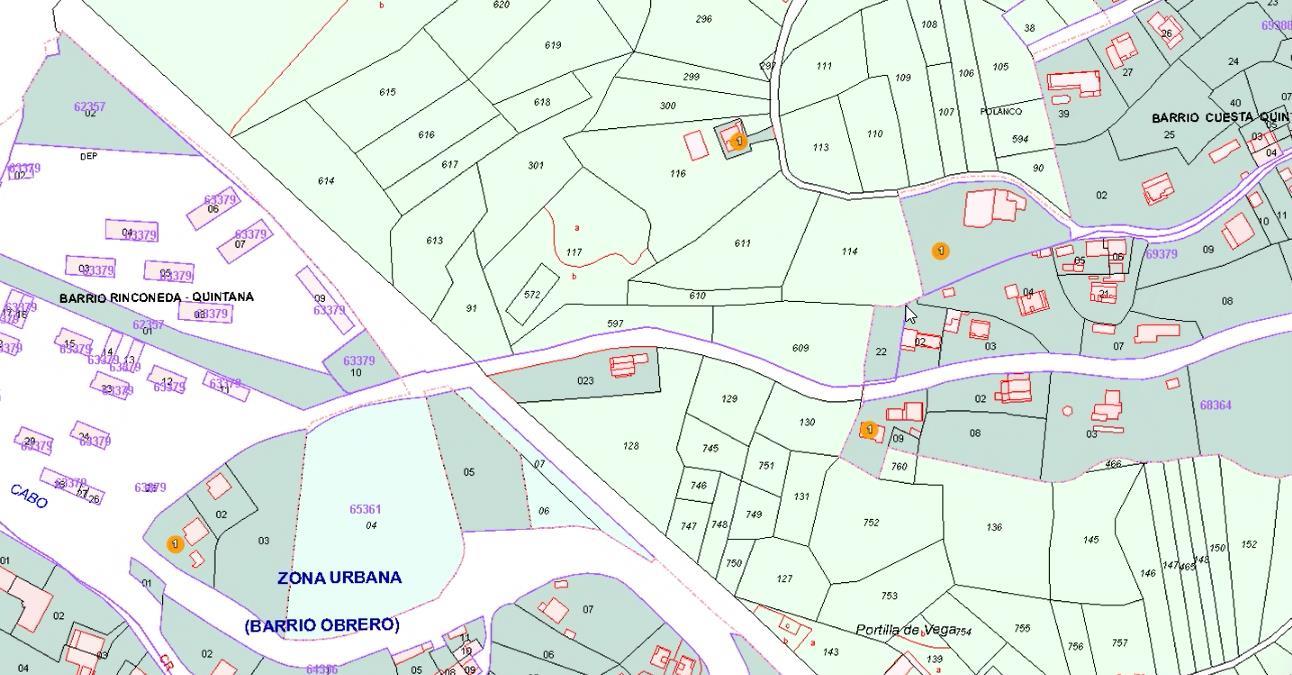Viewport: 1292px width, 675px height.
Task: Select parcel number 128 on the map
Action: pyautogui.click(x=630, y=446)
